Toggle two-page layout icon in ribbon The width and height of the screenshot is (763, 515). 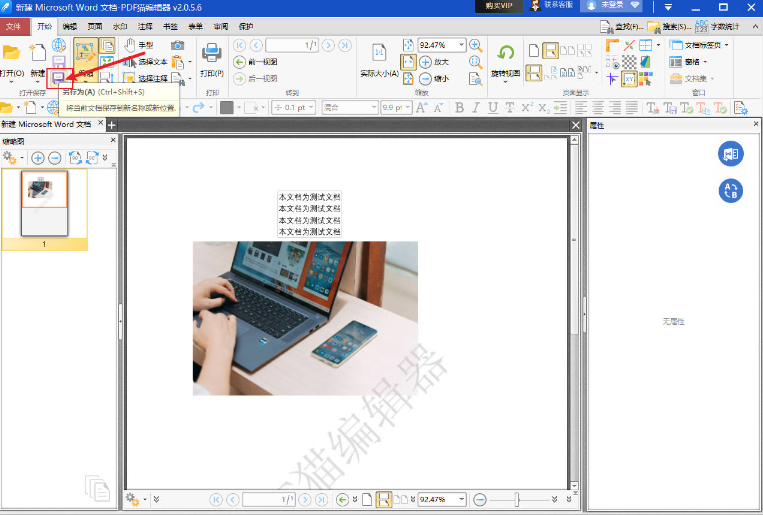click(567, 50)
